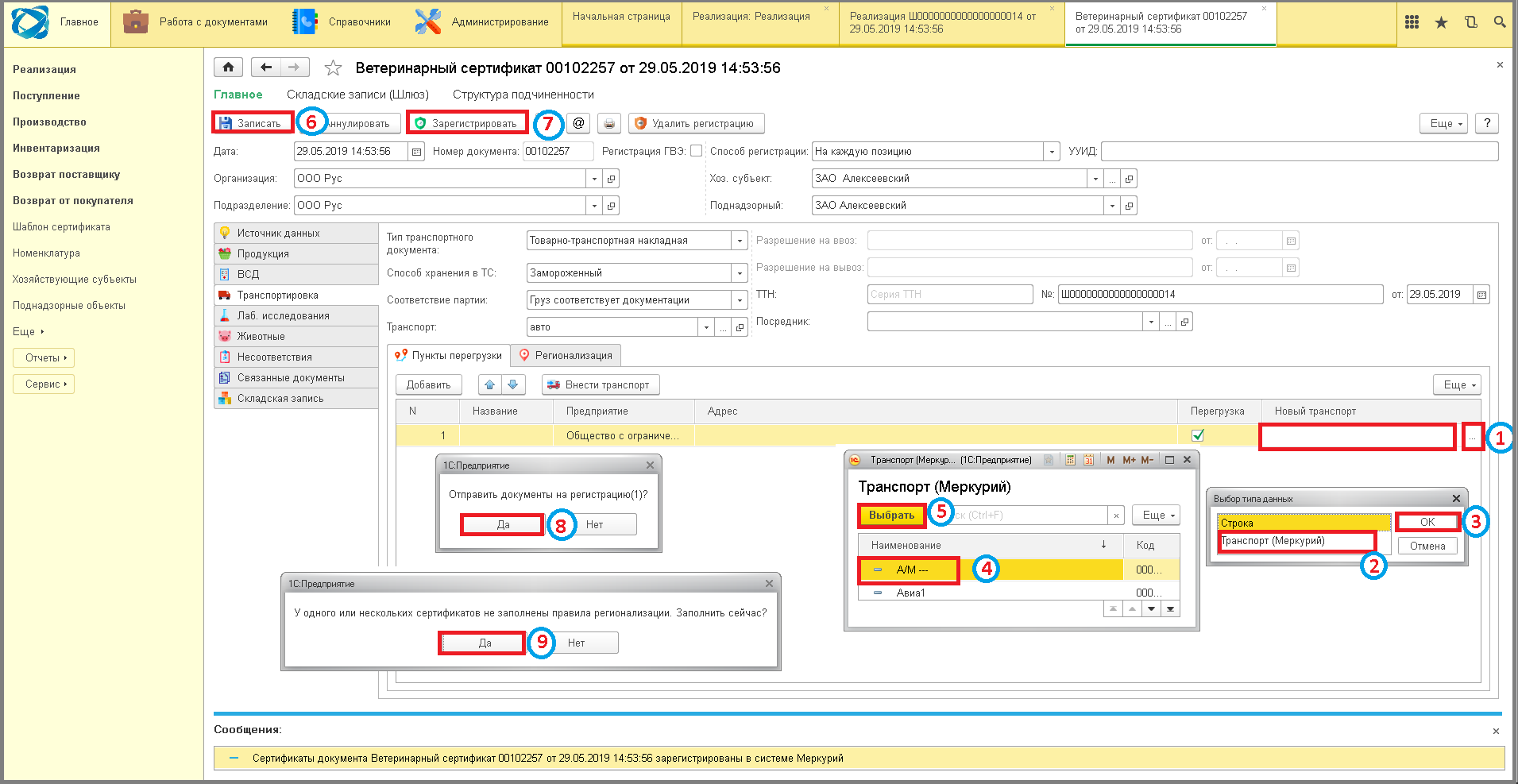Click Номер документа input field

tap(558, 152)
